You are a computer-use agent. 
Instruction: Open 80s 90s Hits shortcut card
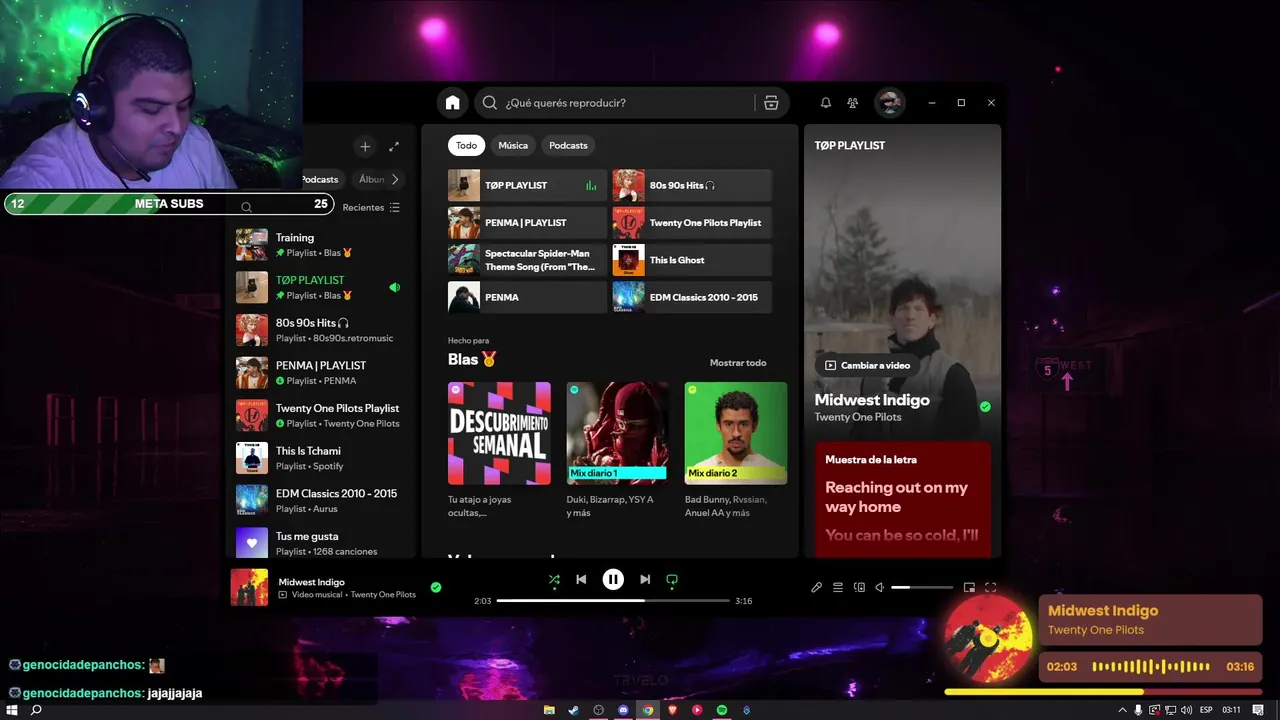coord(692,185)
